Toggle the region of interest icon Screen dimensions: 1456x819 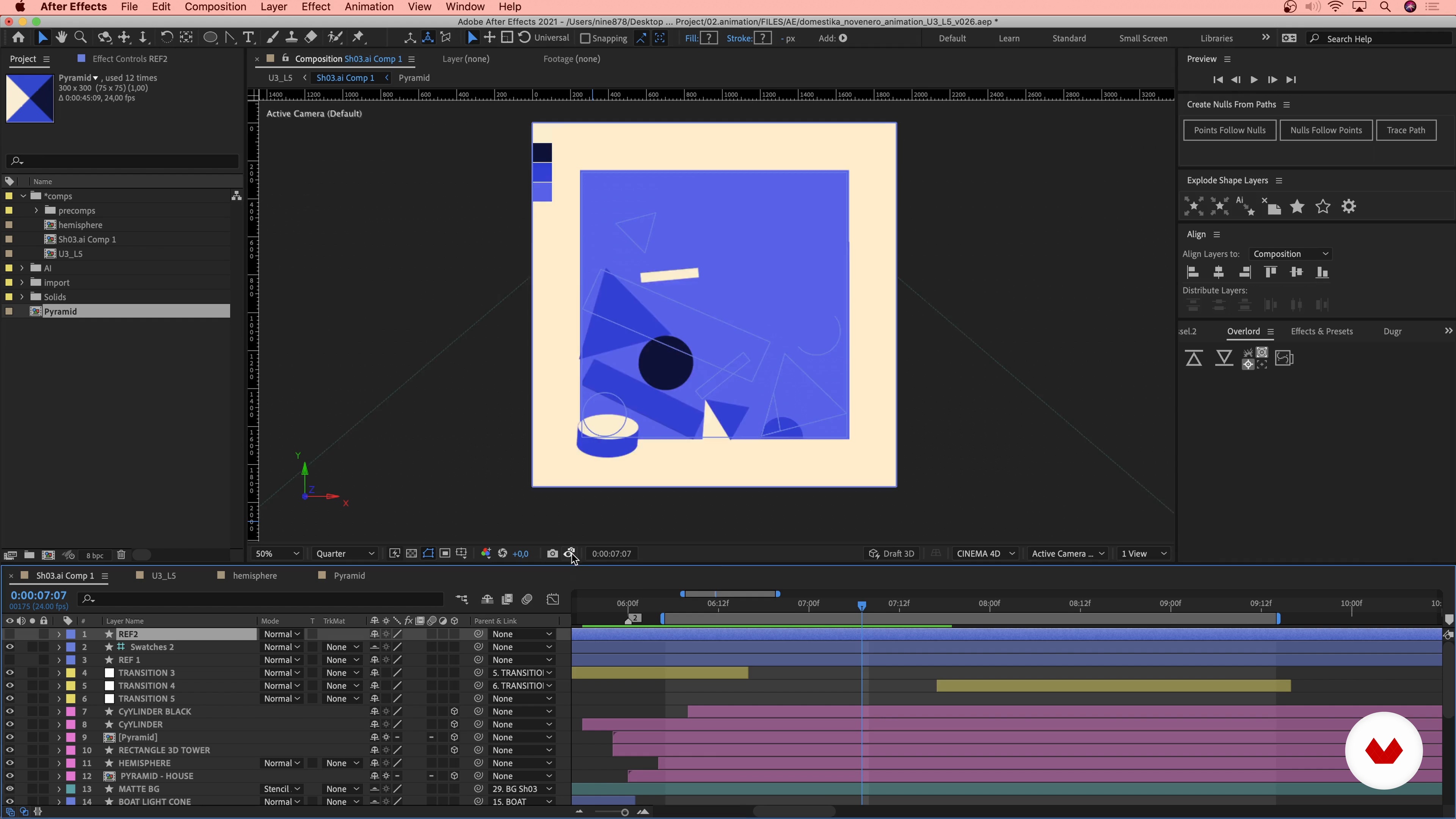coord(445,554)
